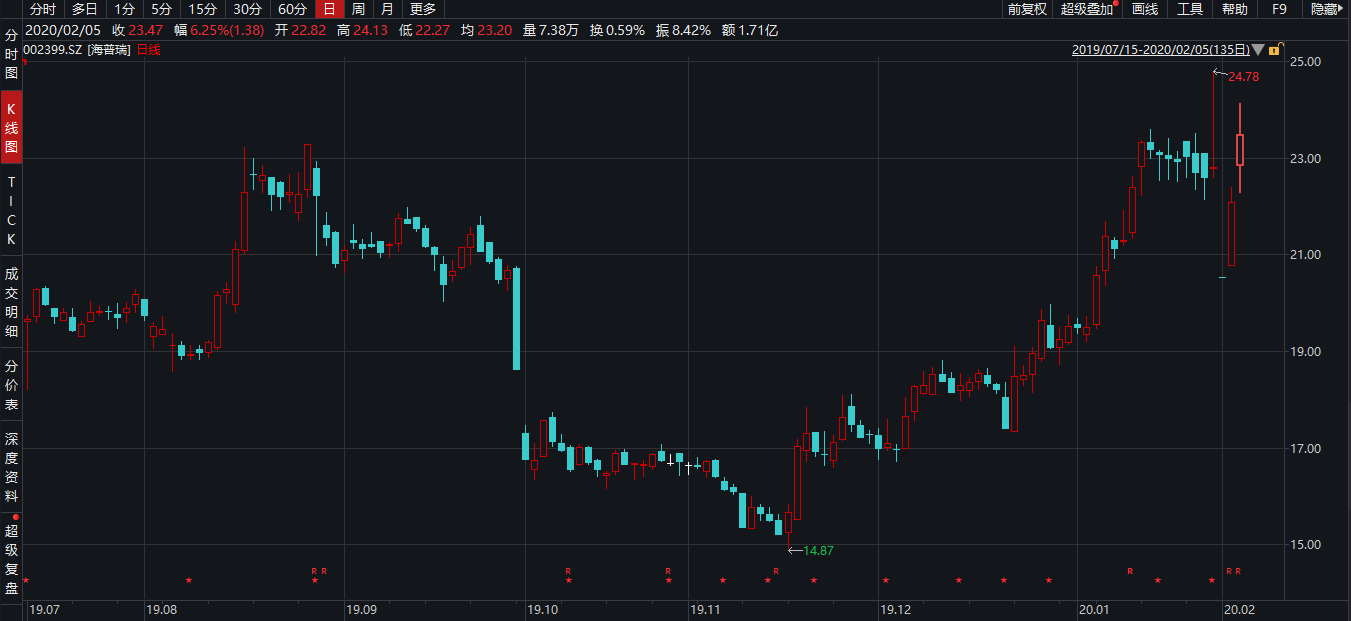
Task: Open the 分价表 sidebar view
Action: click(12, 385)
